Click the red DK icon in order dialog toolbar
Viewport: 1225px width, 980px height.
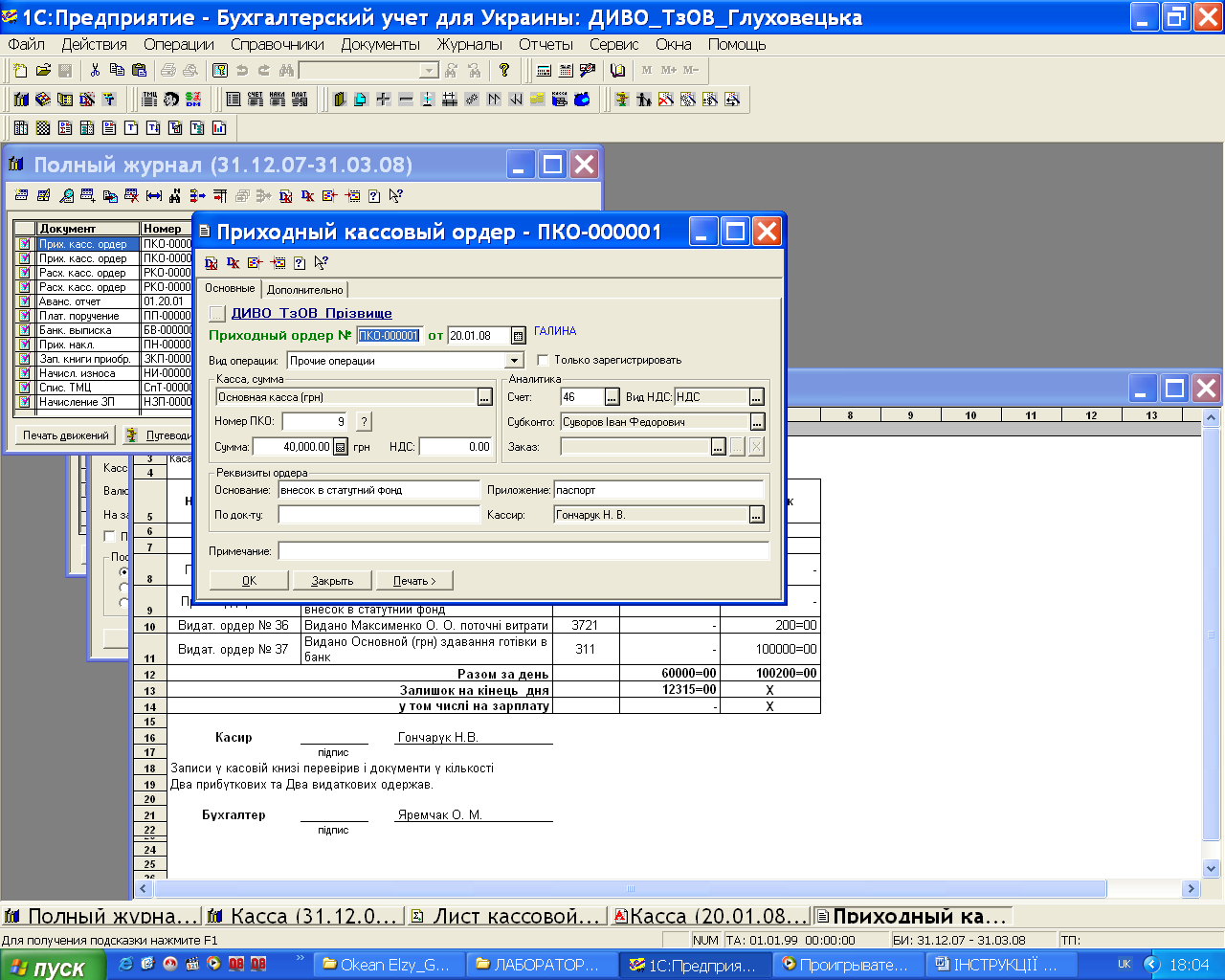[x=233, y=263]
